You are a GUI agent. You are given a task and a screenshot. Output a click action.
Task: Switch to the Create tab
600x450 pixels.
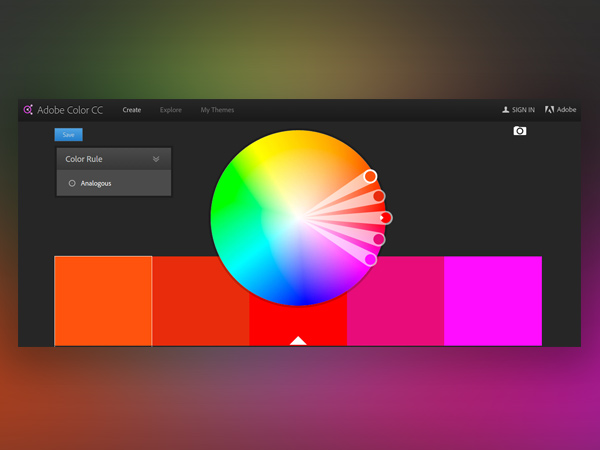coord(132,110)
